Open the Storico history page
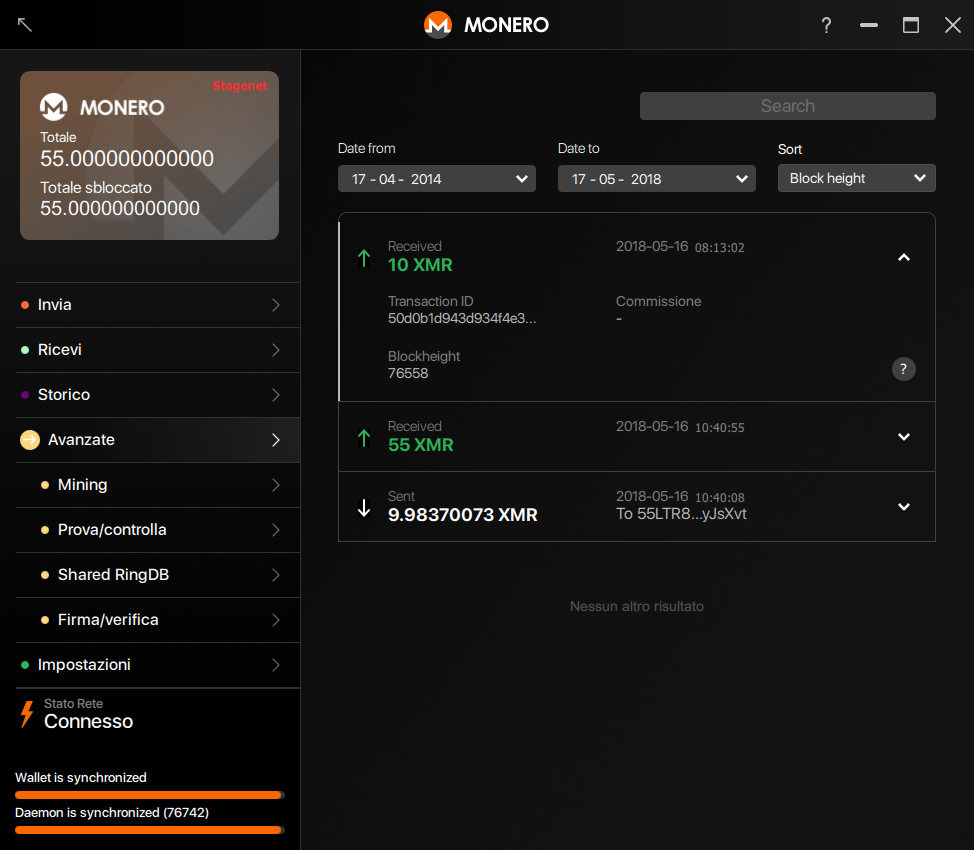Viewport: 974px width, 850px height. (158, 395)
